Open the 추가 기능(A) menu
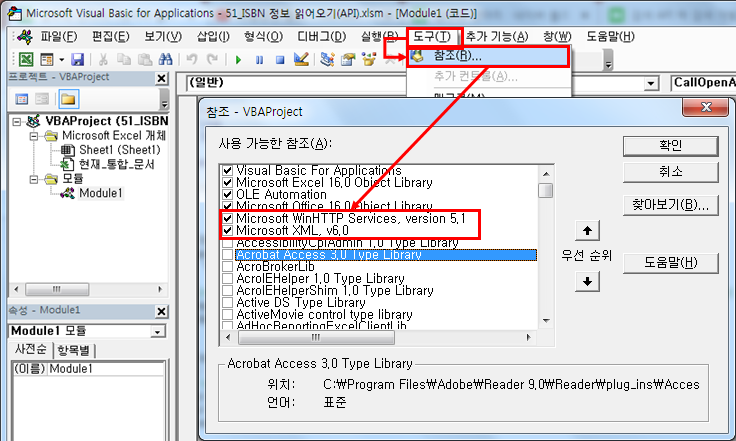The height and width of the screenshot is (441, 736). [x=497, y=37]
